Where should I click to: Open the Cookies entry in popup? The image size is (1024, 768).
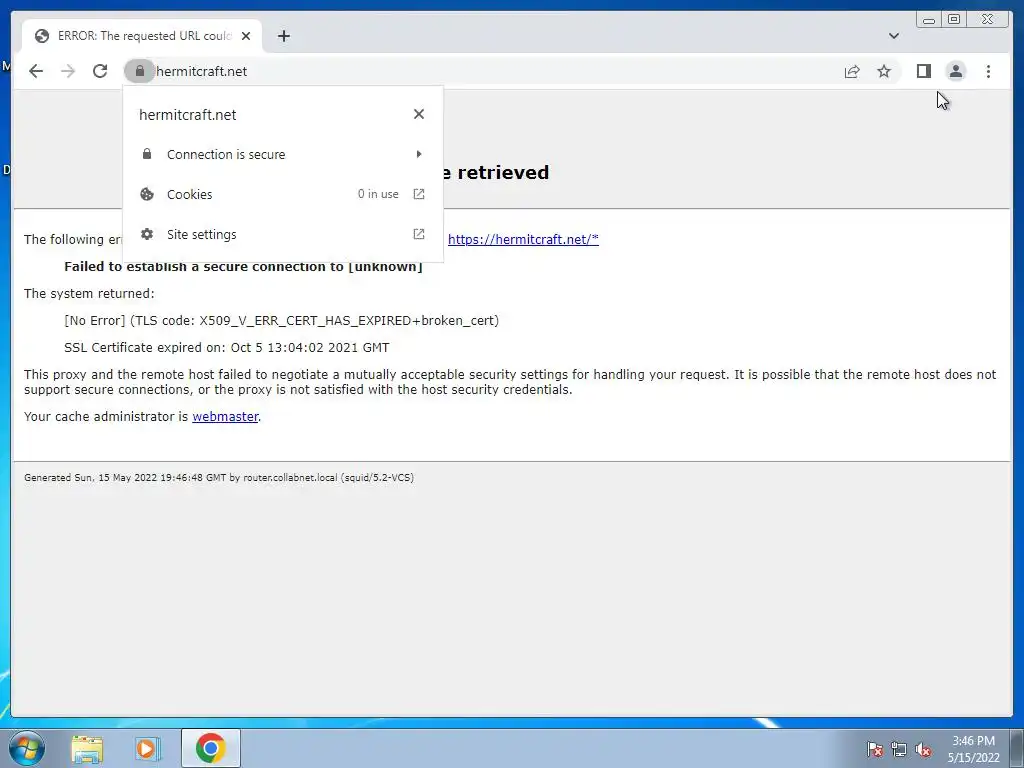[x=283, y=194]
